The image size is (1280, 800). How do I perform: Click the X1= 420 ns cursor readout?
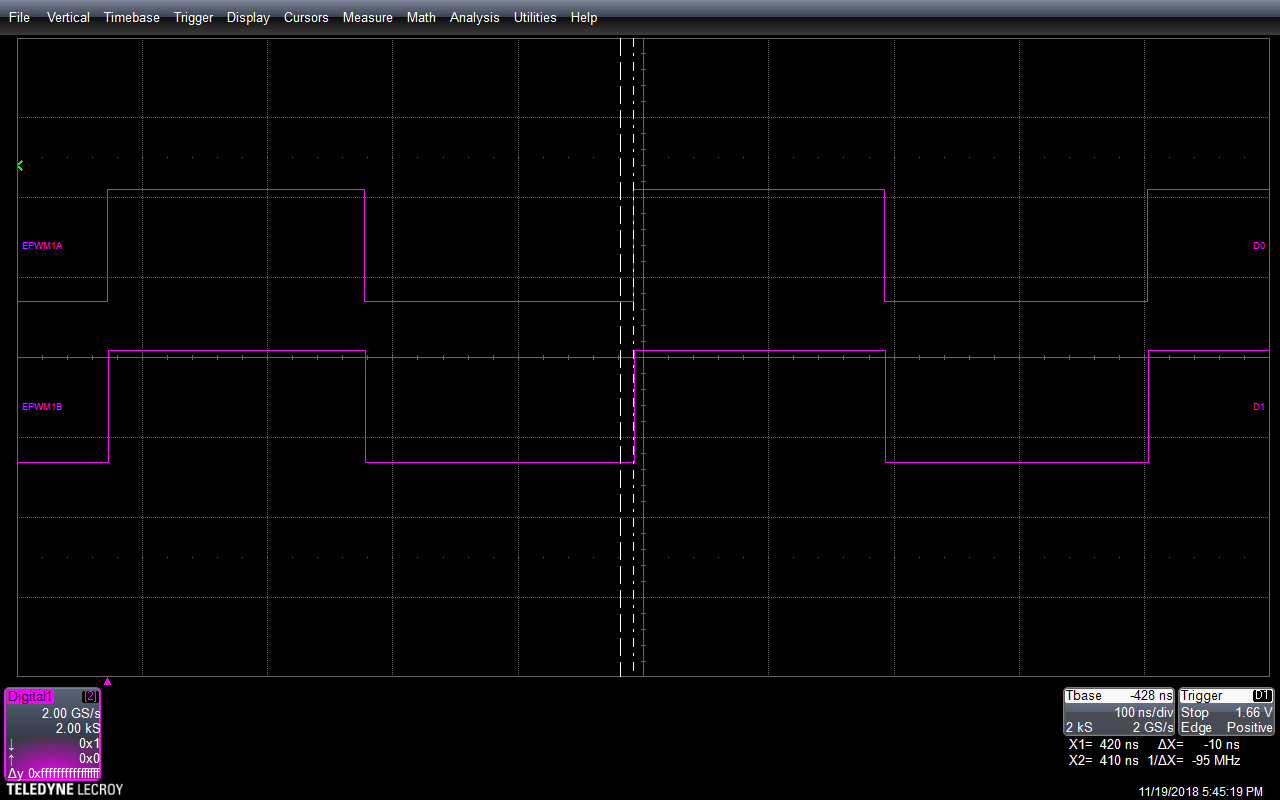pyautogui.click(x=1103, y=745)
